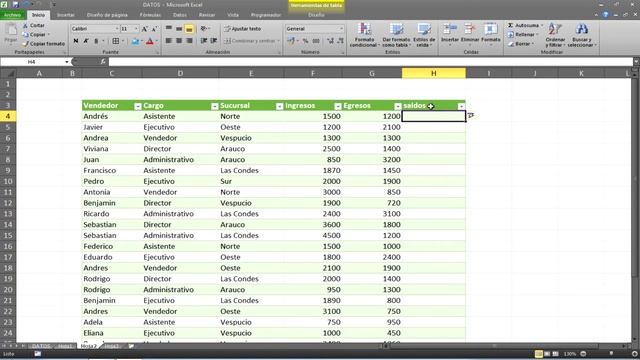640x360 pixels.
Task: Increase the cell indent
Action: pyautogui.click(x=213, y=41)
